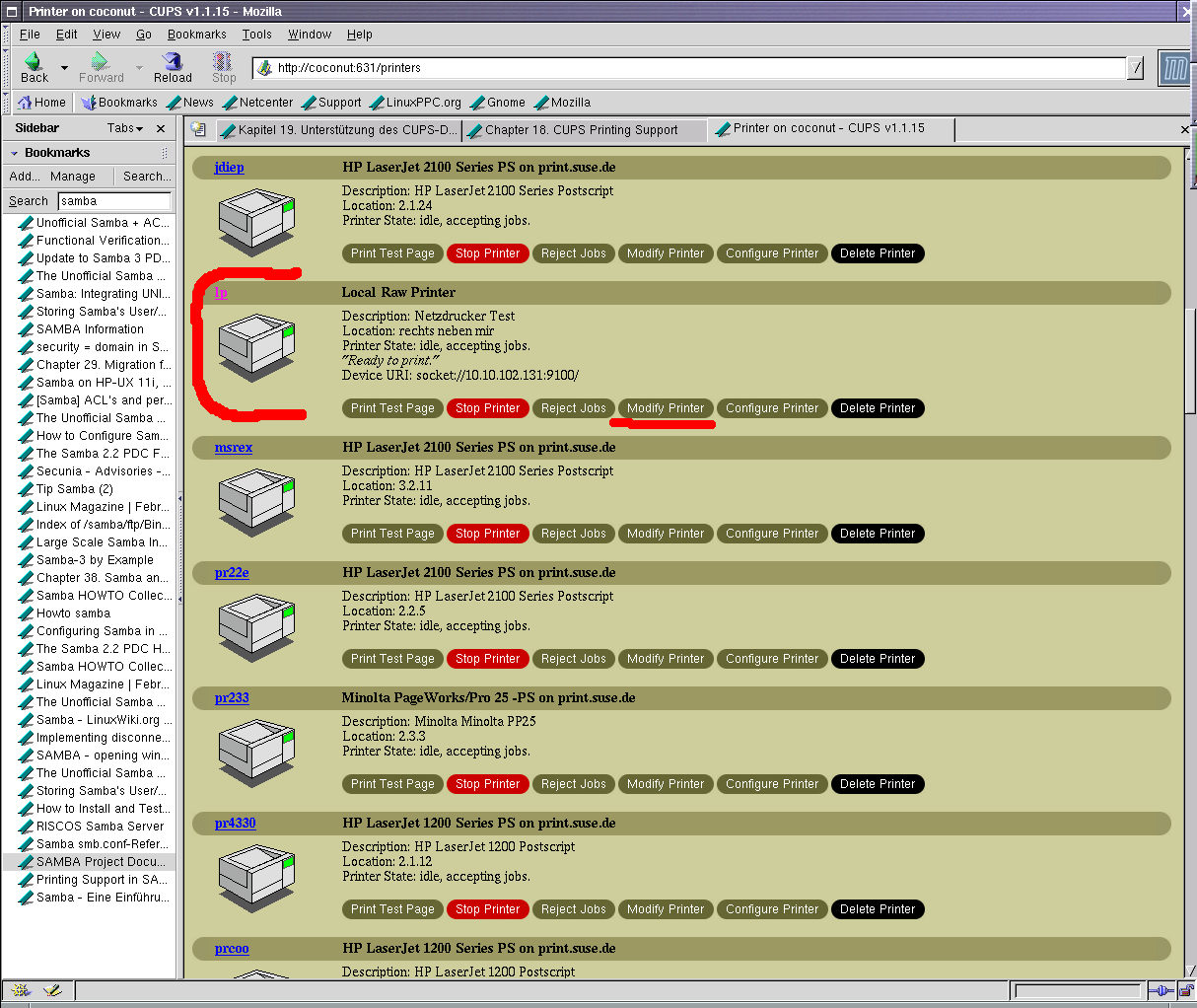Close the sidebar with the X icon

(x=161, y=128)
